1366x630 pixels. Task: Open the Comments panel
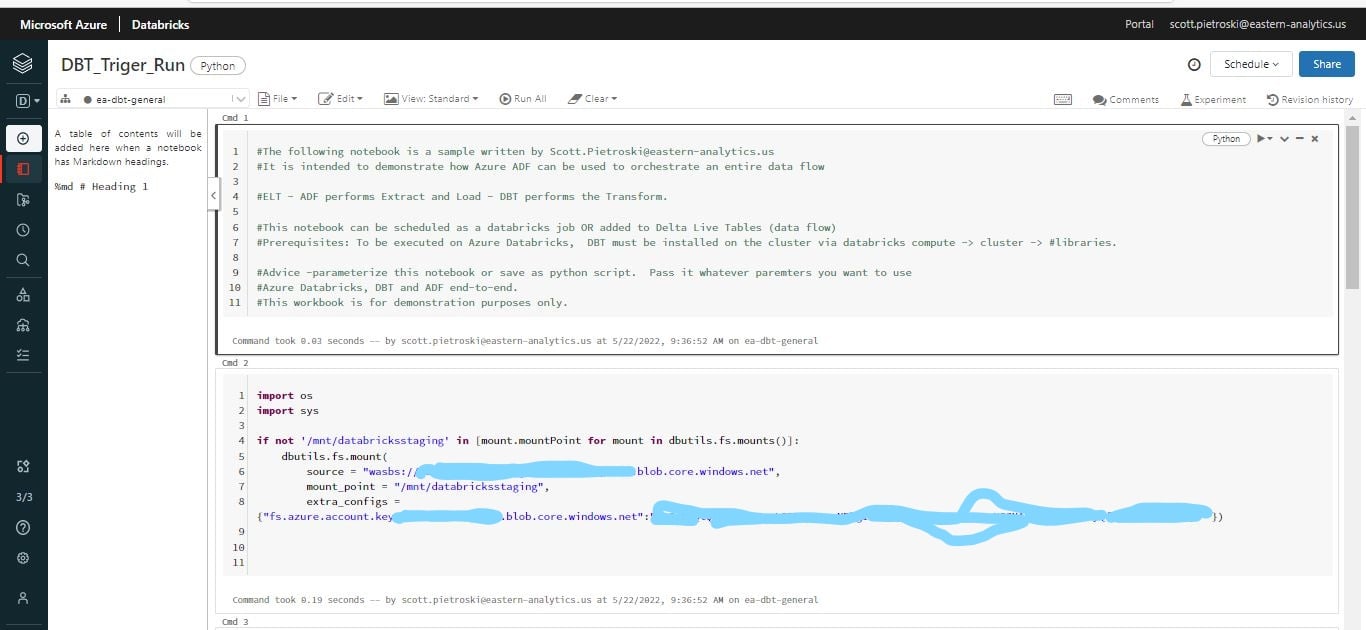click(x=1126, y=99)
